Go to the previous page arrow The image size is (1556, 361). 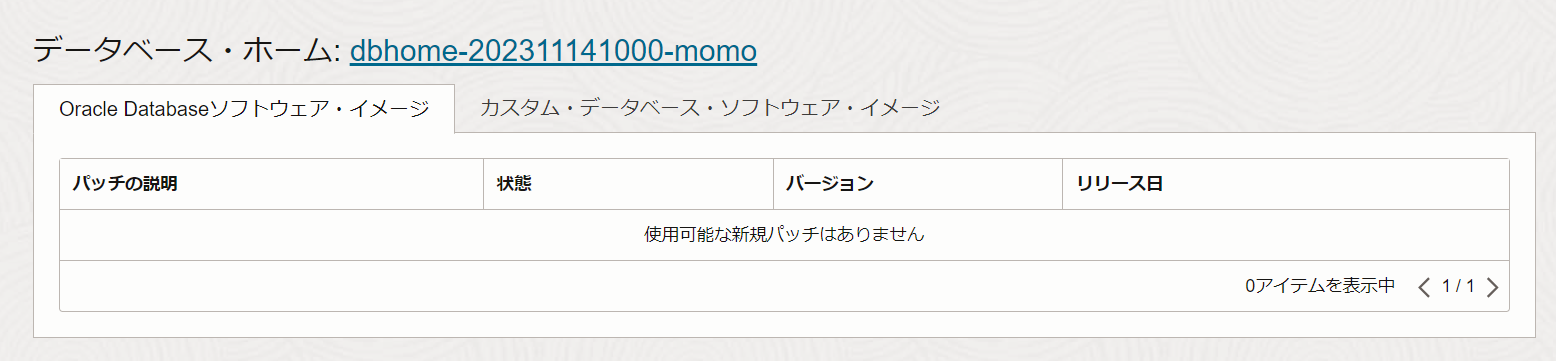pos(1425,287)
